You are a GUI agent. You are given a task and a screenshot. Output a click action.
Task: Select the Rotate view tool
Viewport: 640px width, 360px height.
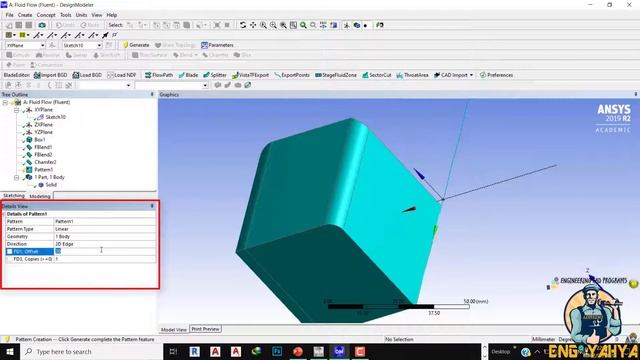click(243, 25)
